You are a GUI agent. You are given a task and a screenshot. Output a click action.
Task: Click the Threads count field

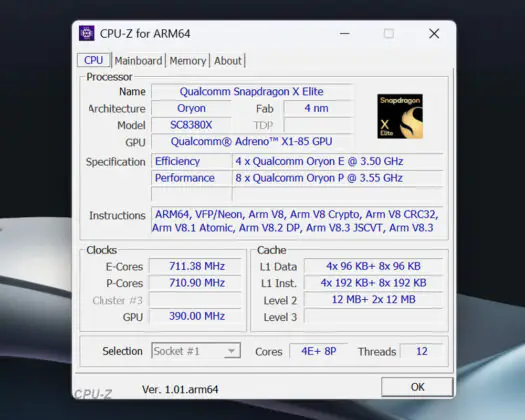click(x=422, y=351)
